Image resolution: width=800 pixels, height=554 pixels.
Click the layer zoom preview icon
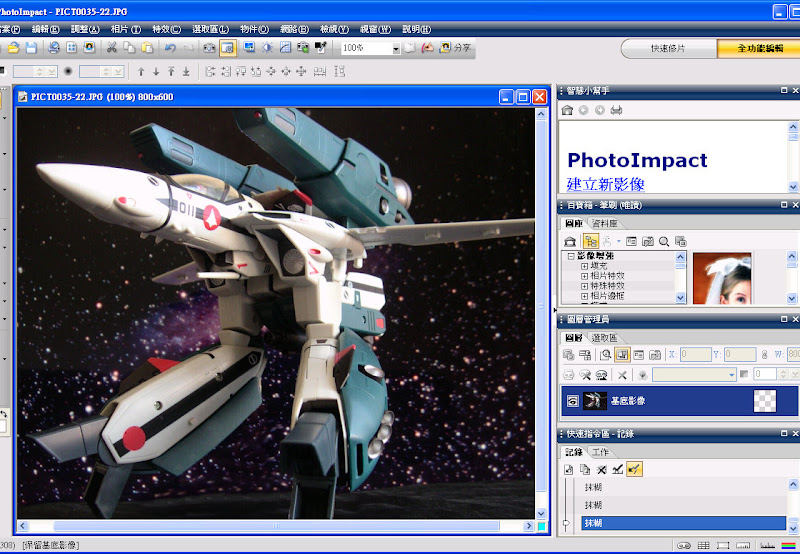606,354
